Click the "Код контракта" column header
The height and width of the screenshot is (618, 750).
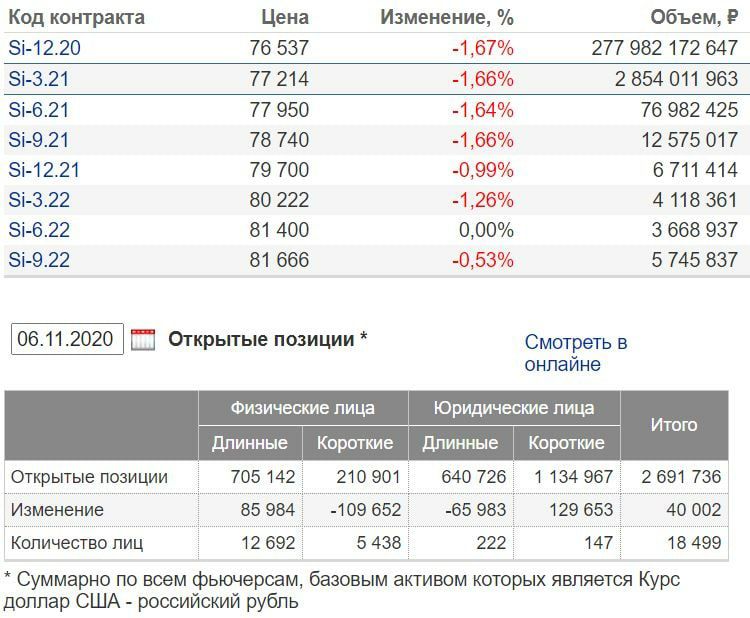76,17
